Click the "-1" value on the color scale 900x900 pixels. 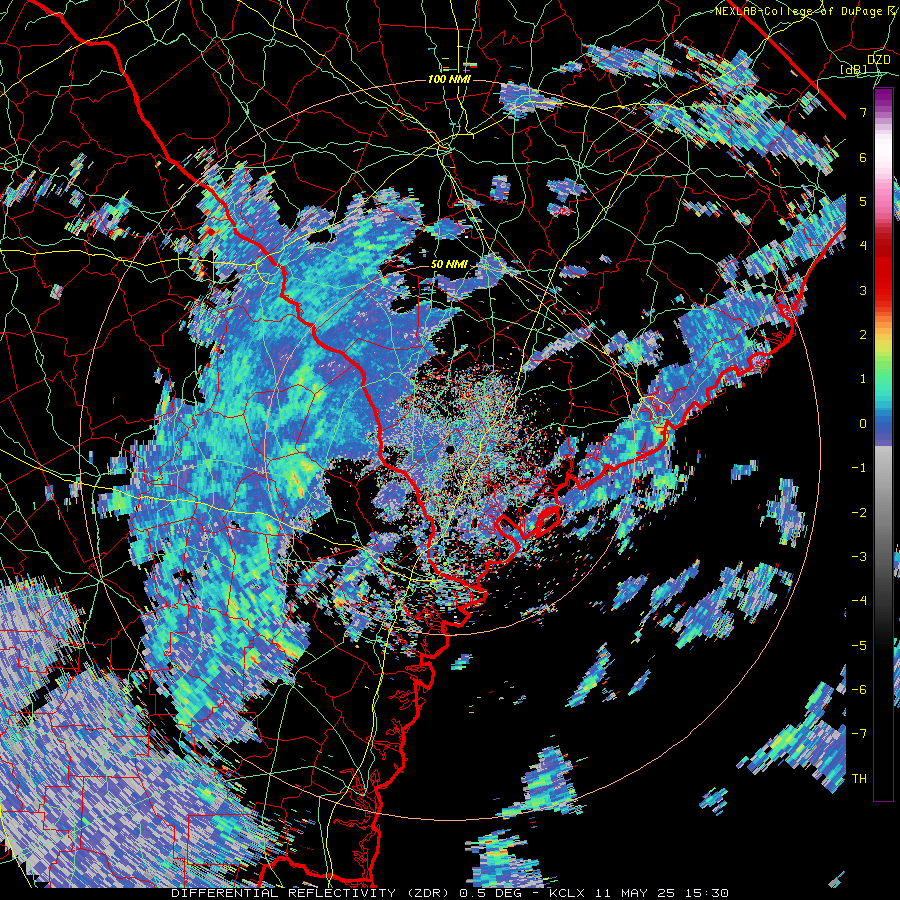tap(859, 468)
